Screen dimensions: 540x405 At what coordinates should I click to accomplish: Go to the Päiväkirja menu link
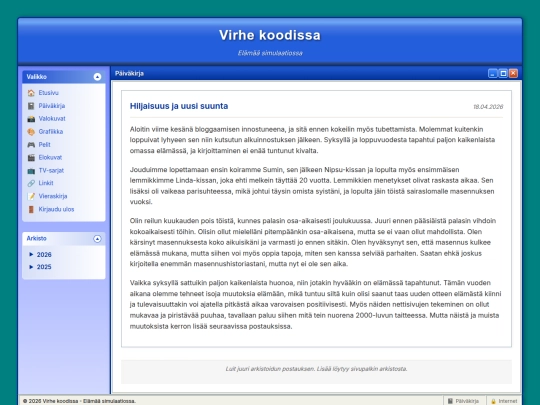coord(52,106)
